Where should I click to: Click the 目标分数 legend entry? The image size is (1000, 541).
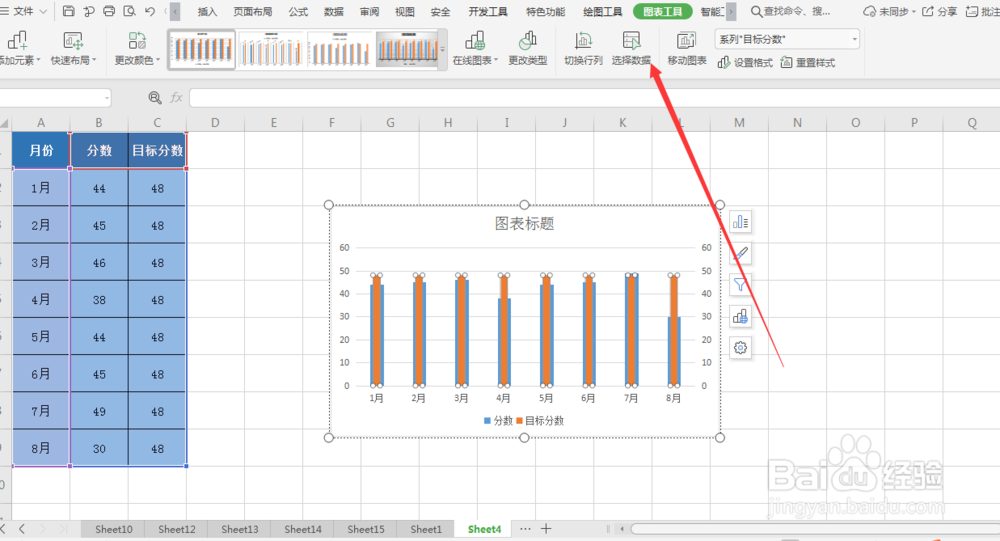pos(540,420)
